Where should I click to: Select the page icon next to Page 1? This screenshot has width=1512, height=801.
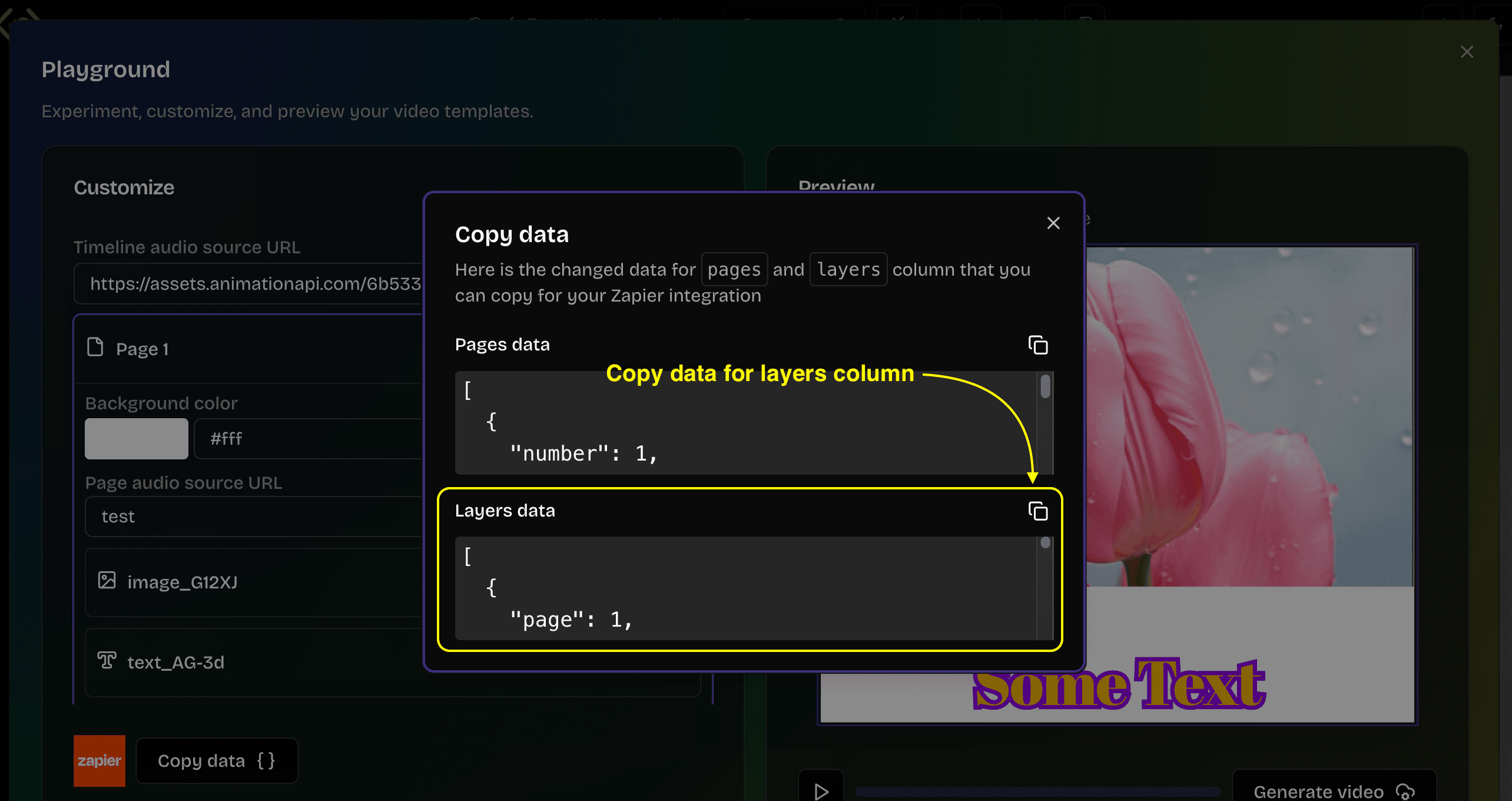pos(95,347)
